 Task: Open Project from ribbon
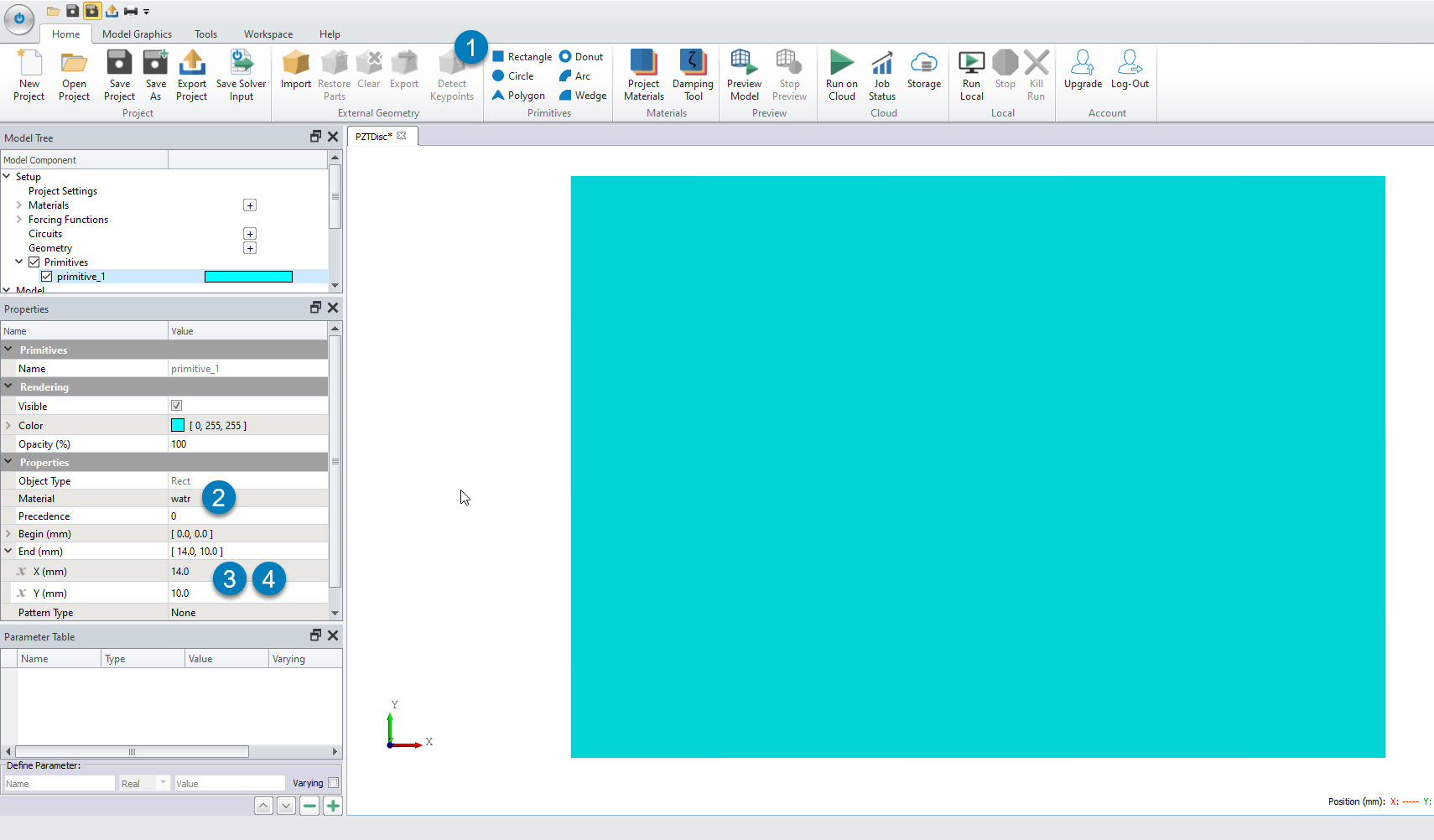[x=74, y=75]
